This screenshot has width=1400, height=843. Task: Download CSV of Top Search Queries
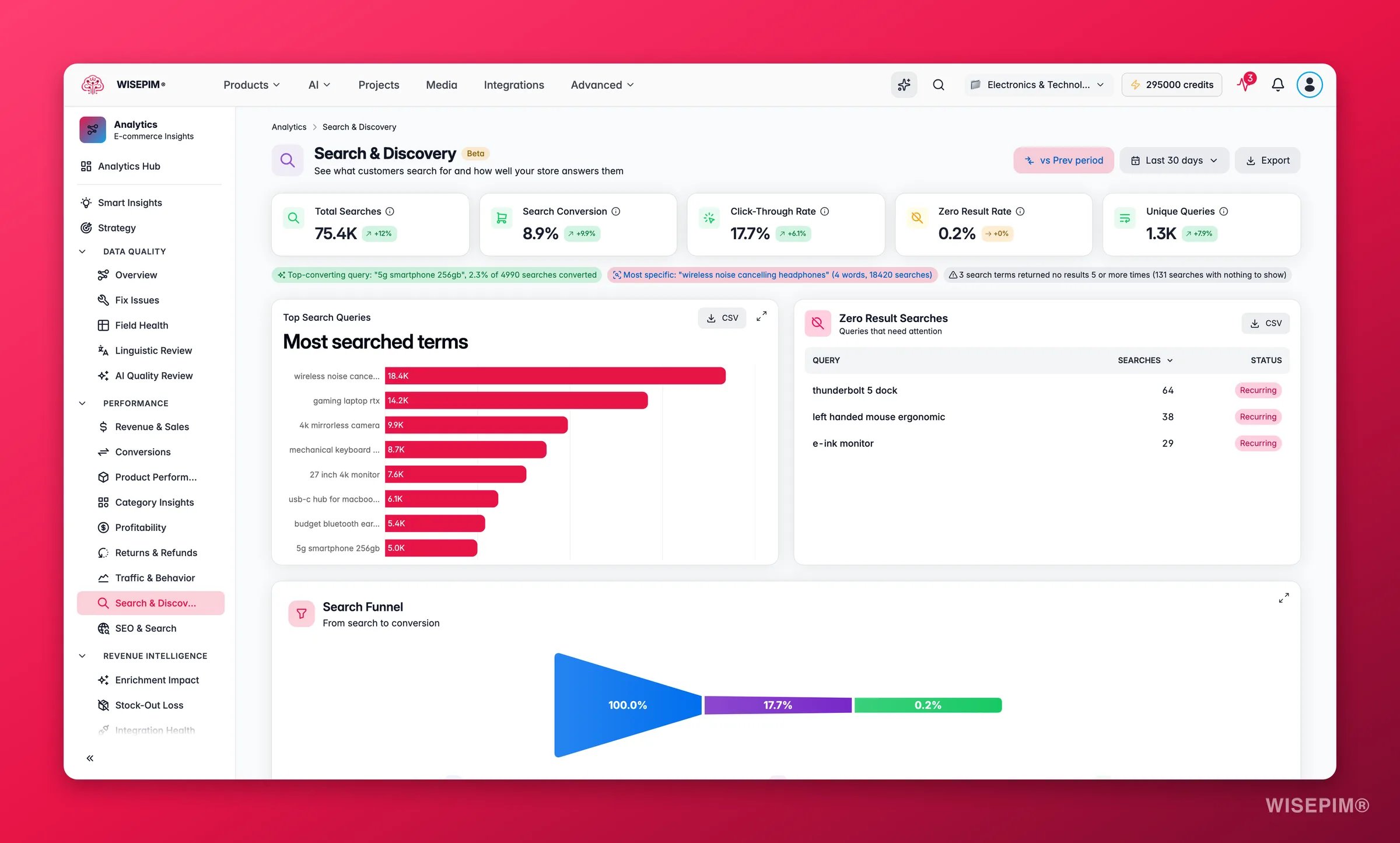pyautogui.click(x=722, y=318)
